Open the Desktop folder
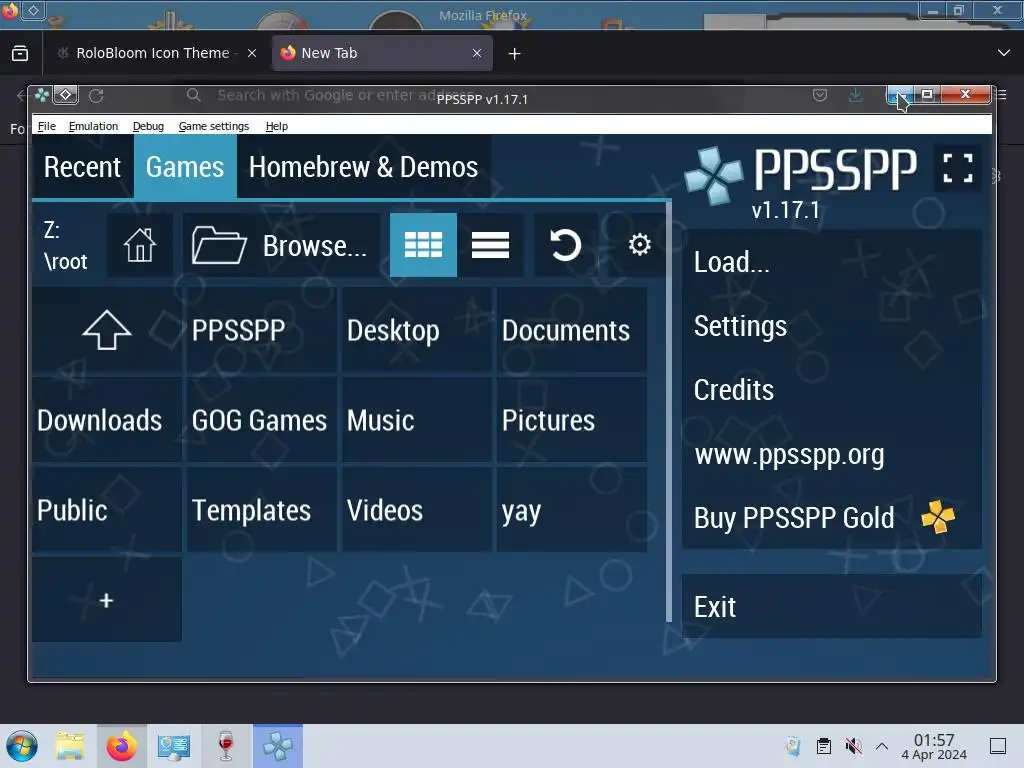The width and height of the screenshot is (1024, 768). coord(417,330)
